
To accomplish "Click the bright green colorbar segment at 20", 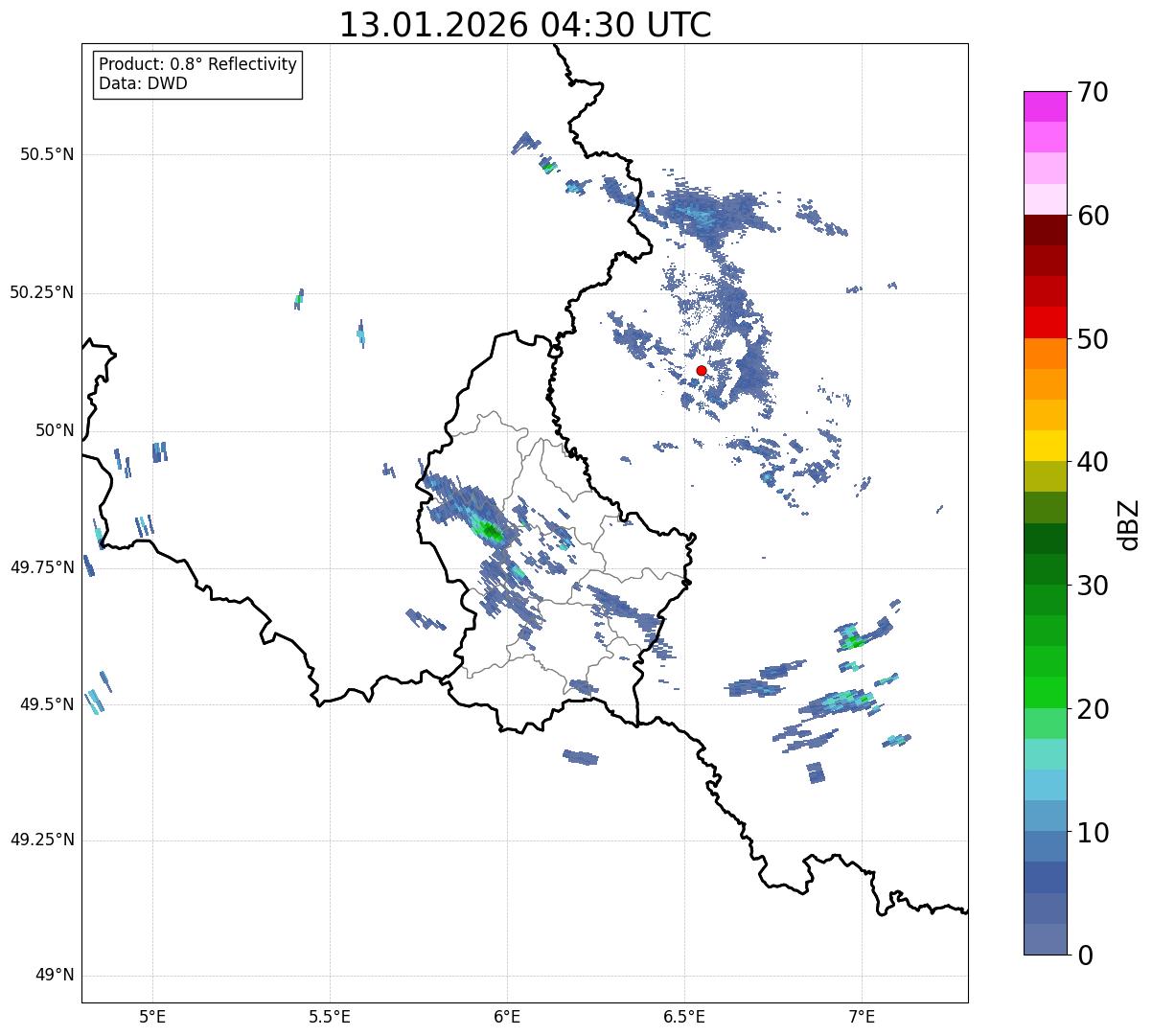I will 1046,692.
